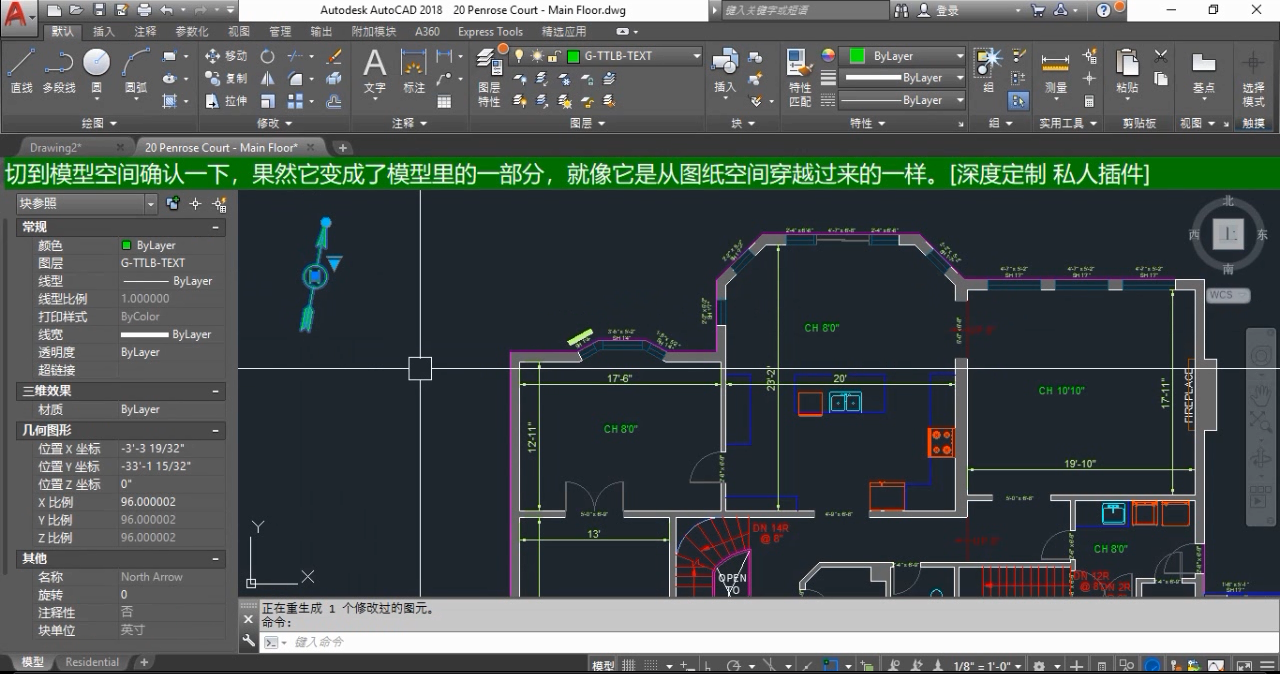
Task: Switch to the Express Tools ribbon tab
Action: click(x=490, y=31)
